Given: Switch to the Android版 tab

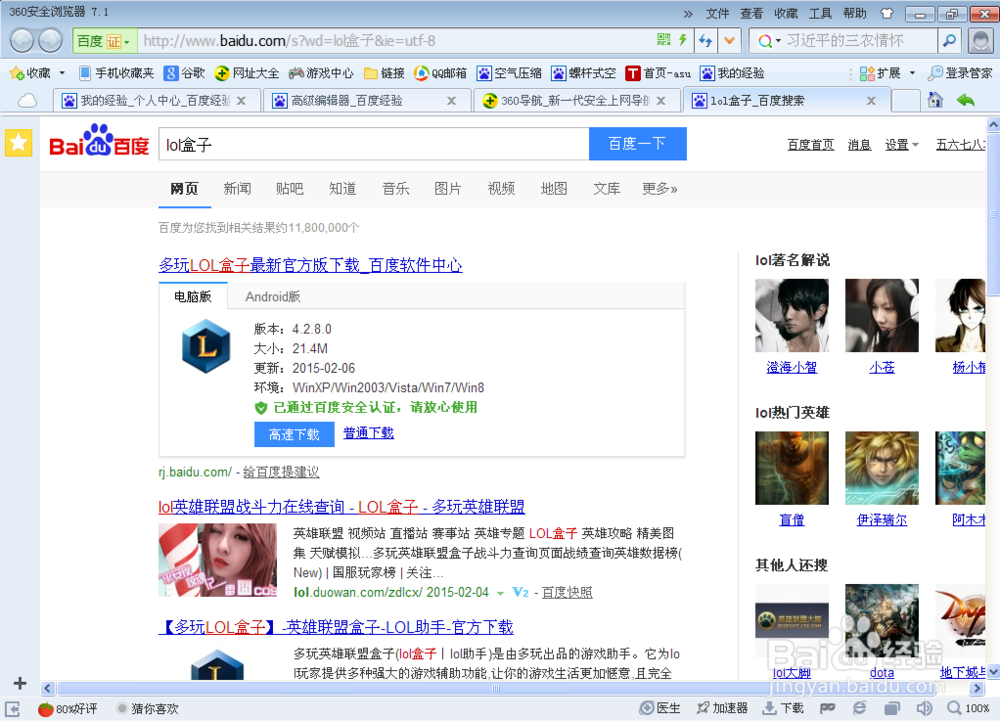Looking at the screenshot, I should 273,296.
